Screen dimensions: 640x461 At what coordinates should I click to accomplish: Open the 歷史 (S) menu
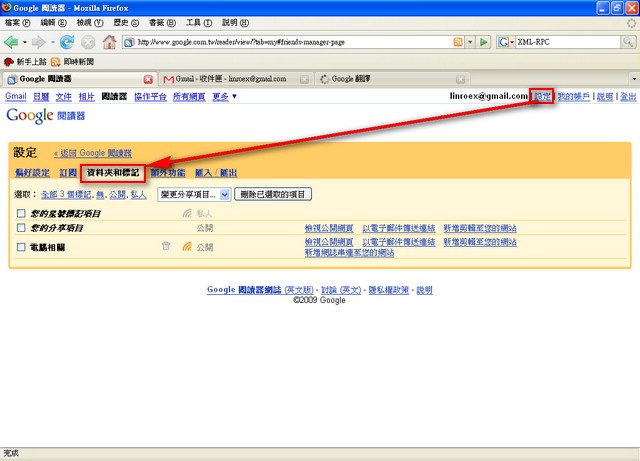(126, 23)
